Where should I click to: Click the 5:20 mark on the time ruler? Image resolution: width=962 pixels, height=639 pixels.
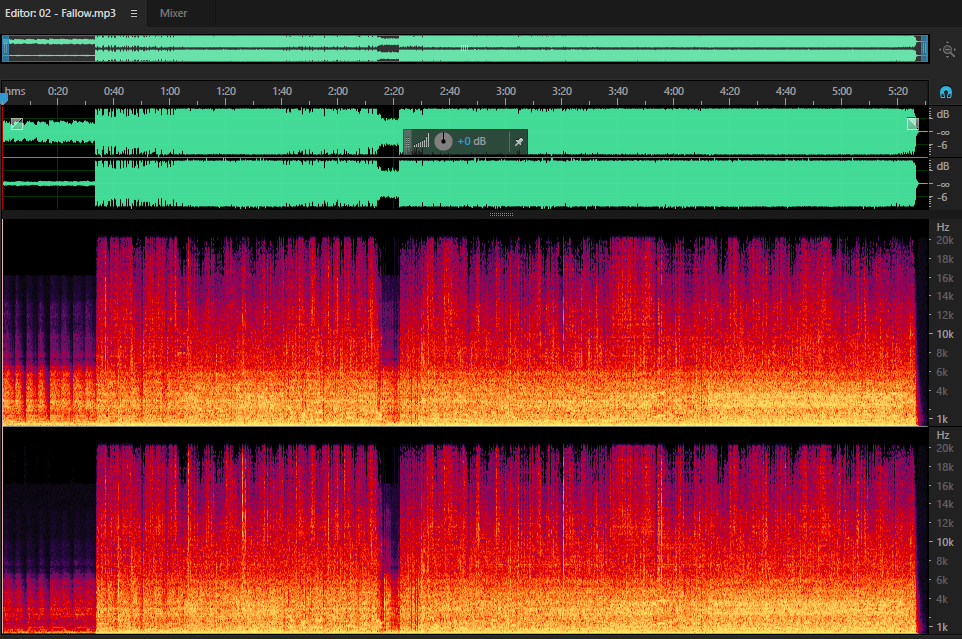(x=898, y=91)
